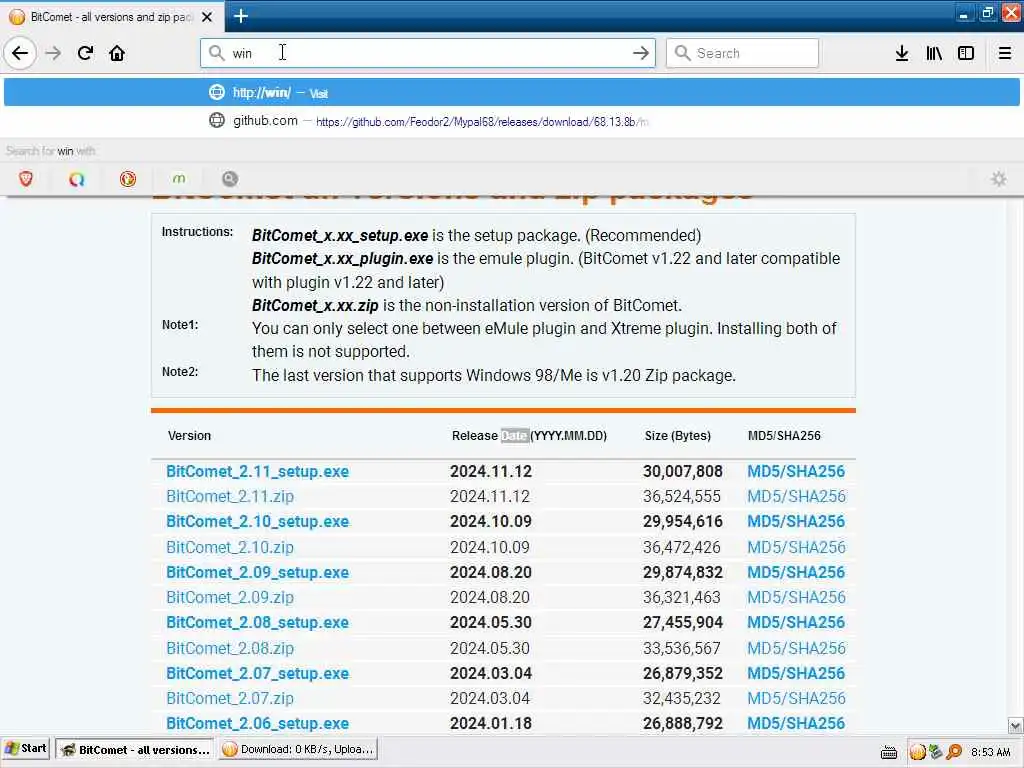Search with the Qwant engine icon
Screen dimensions: 1024x768
point(76,179)
